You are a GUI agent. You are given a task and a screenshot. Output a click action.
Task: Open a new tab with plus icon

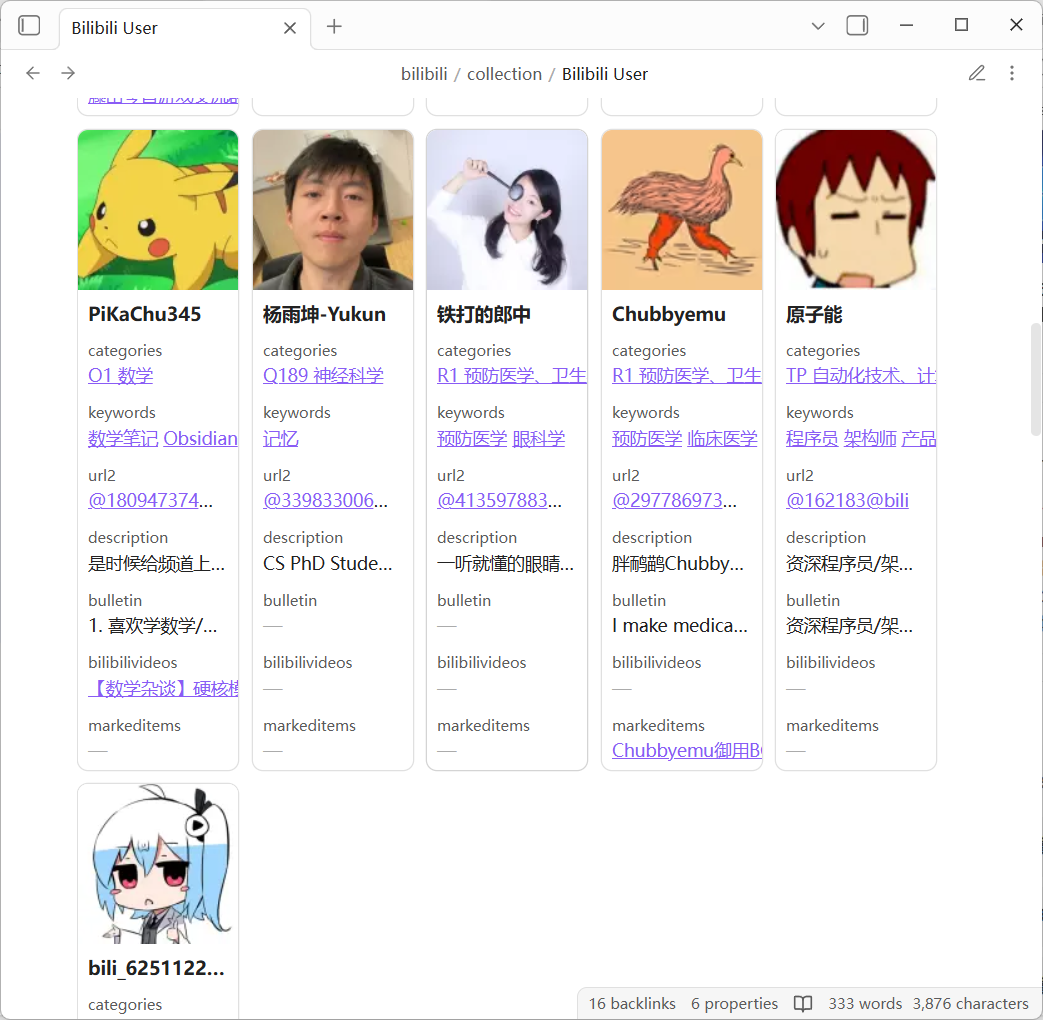coord(334,27)
